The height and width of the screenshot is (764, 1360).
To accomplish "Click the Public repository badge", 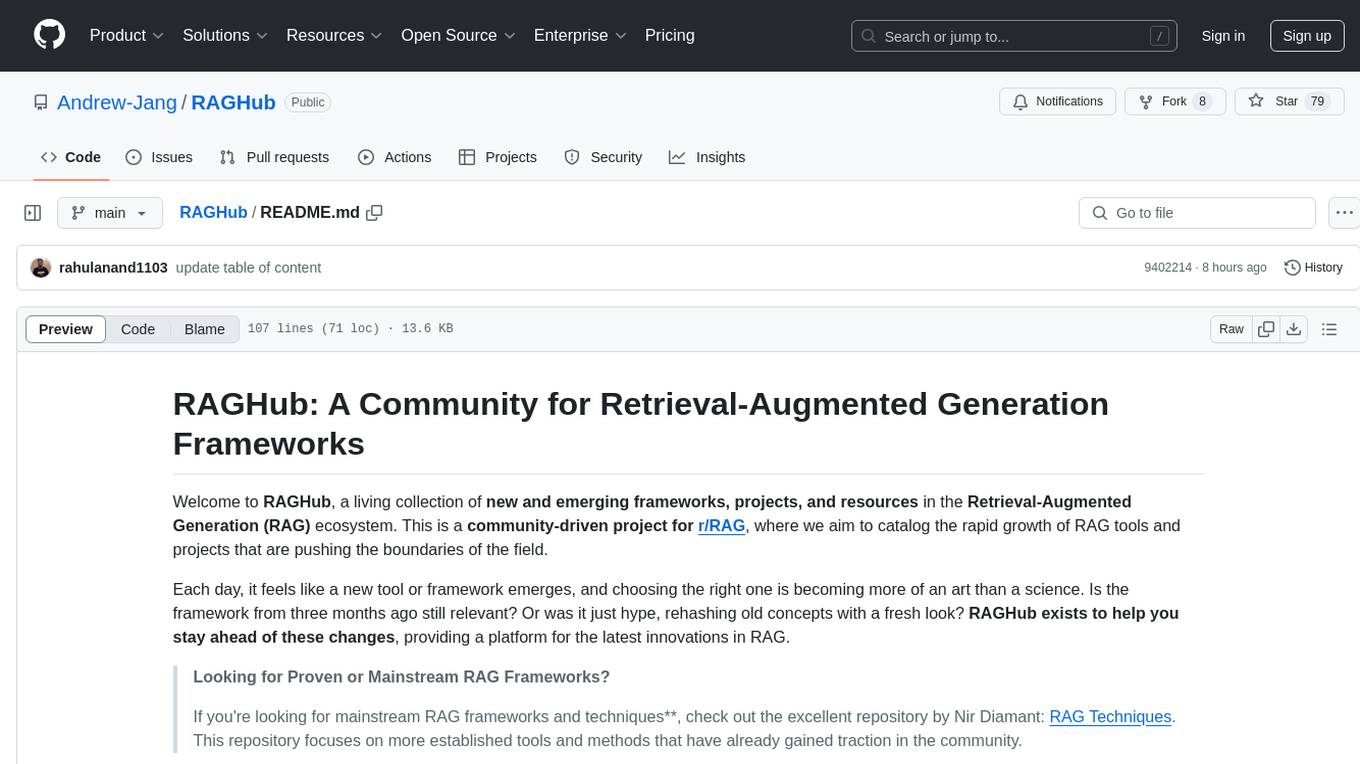I will (x=307, y=102).
